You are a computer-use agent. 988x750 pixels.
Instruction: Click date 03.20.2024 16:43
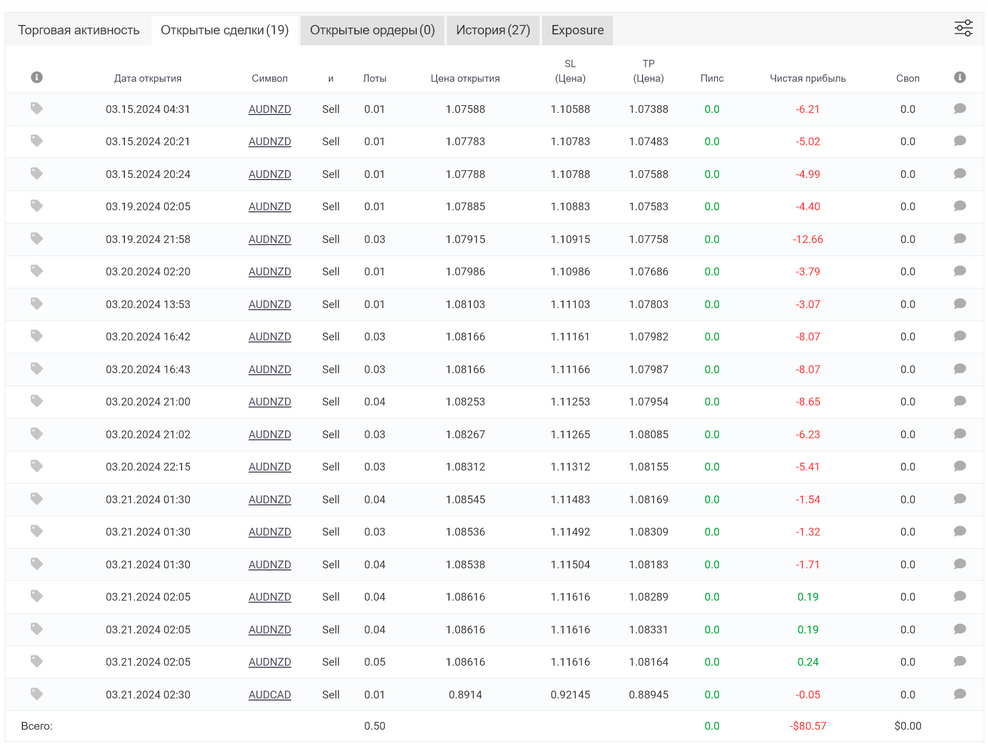click(x=147, y=369)
